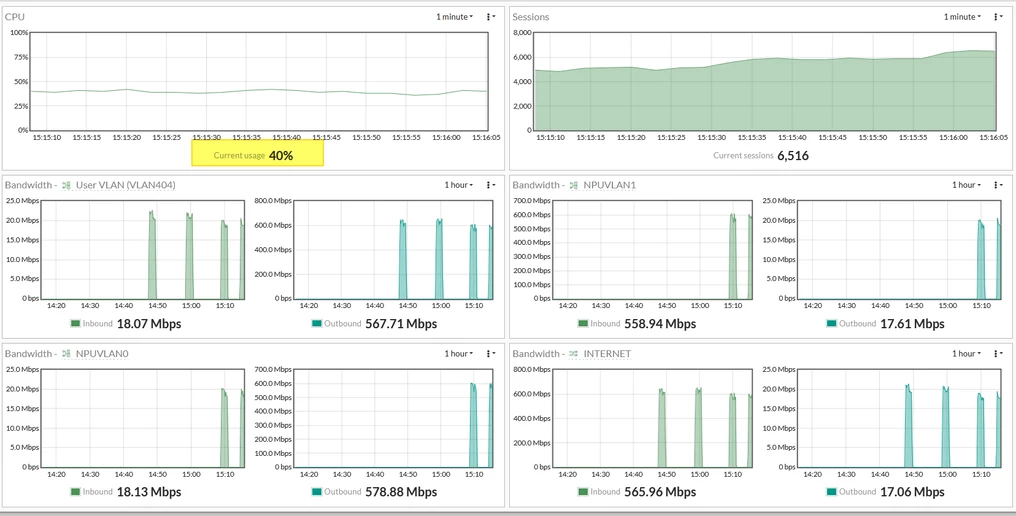
Task: Click the NPUVLAN0 Outbound legend swatch
Action: 317,492
